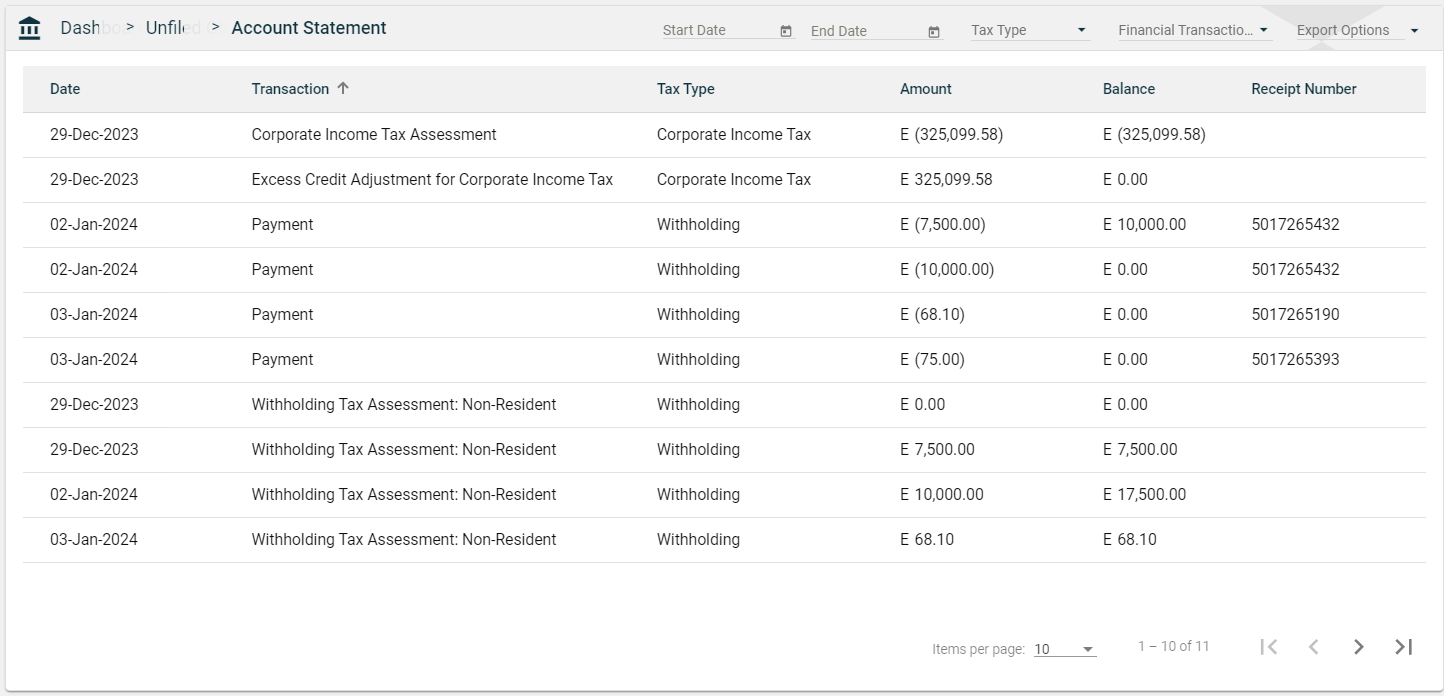
Task: Sort by the Receipt Number column header
Action: (1303, 89)
